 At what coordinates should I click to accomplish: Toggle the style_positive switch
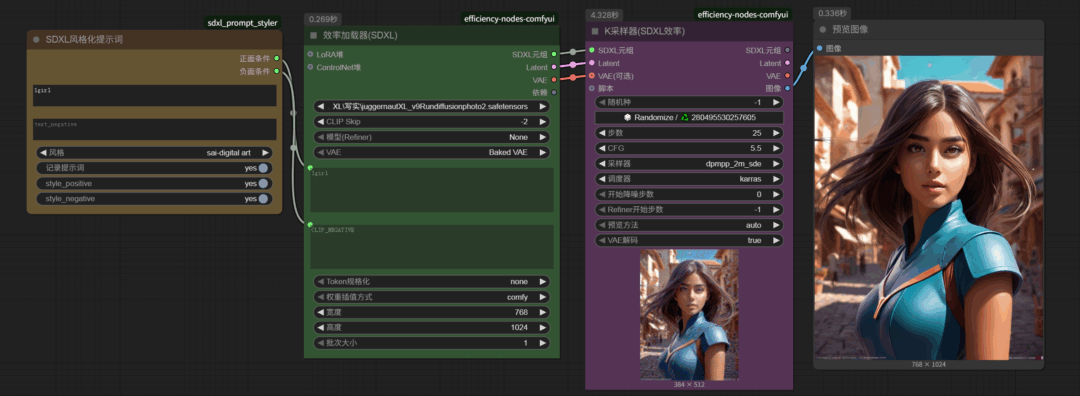click(x=263, y=183)
